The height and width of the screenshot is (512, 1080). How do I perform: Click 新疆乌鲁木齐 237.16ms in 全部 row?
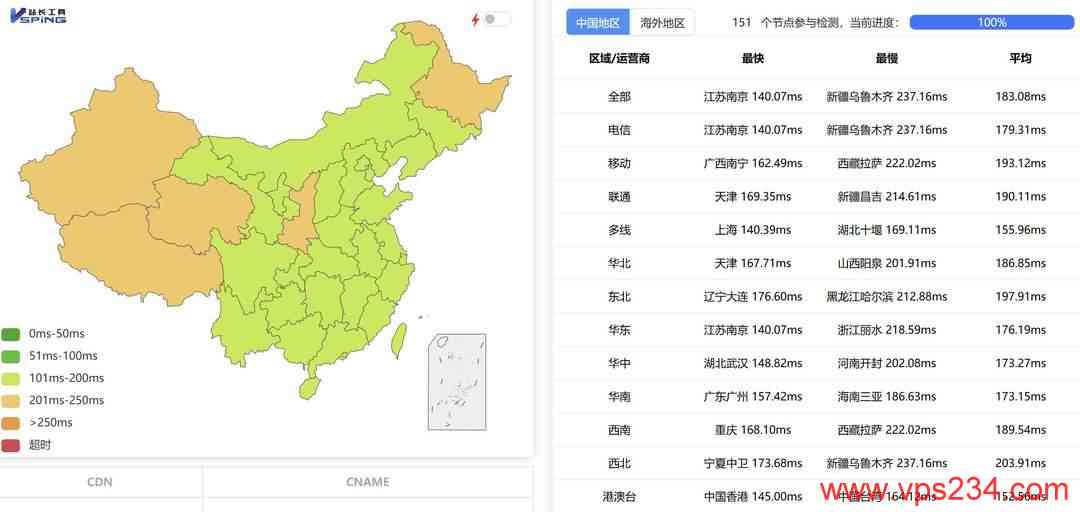(x=886, y=97)
